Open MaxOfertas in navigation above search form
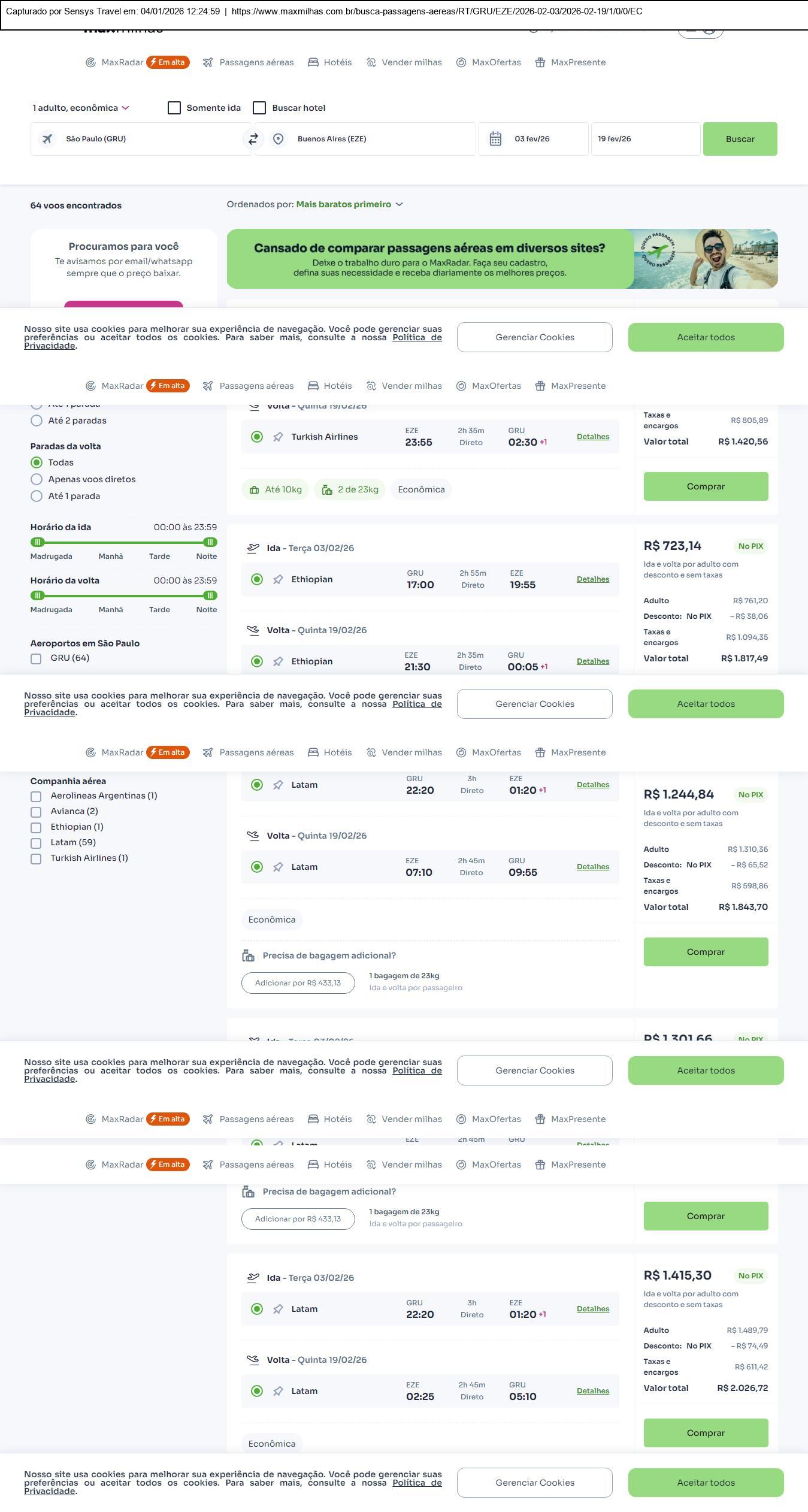Image resolution: width=808 pixels, height=1512 pixels. (x=489, y=62)
